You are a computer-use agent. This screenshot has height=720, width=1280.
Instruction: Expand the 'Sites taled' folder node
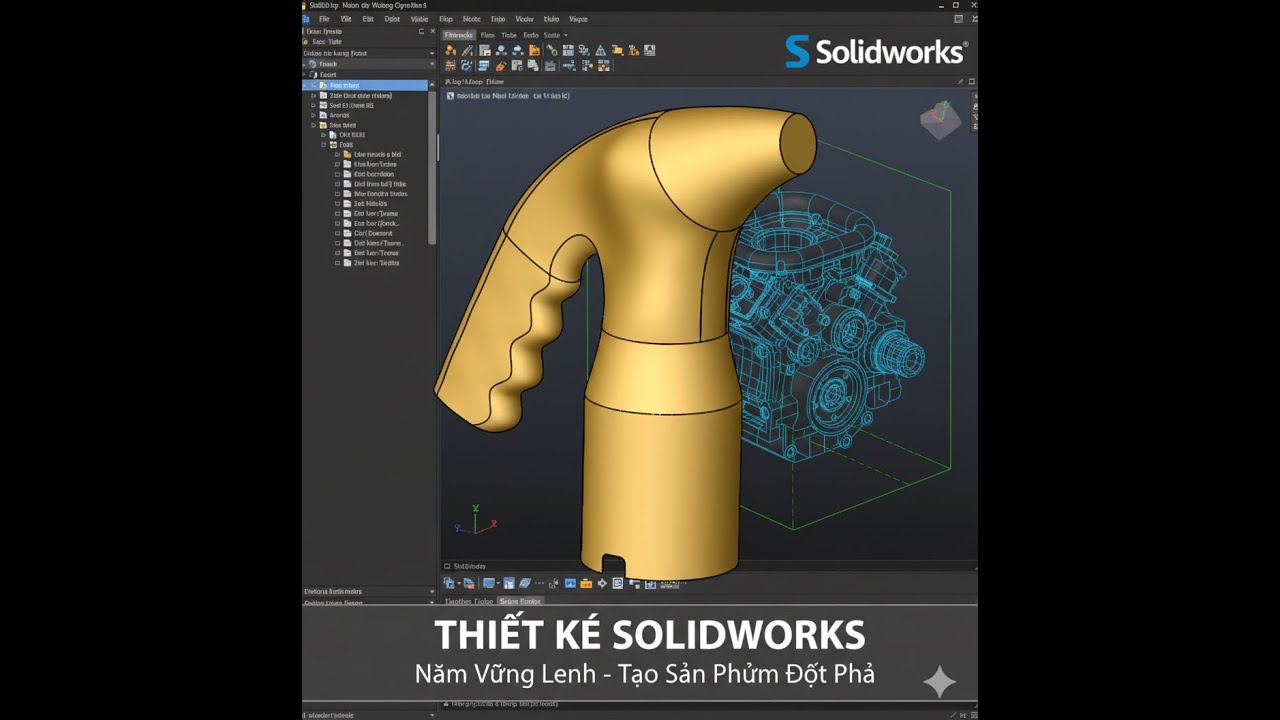313,125
